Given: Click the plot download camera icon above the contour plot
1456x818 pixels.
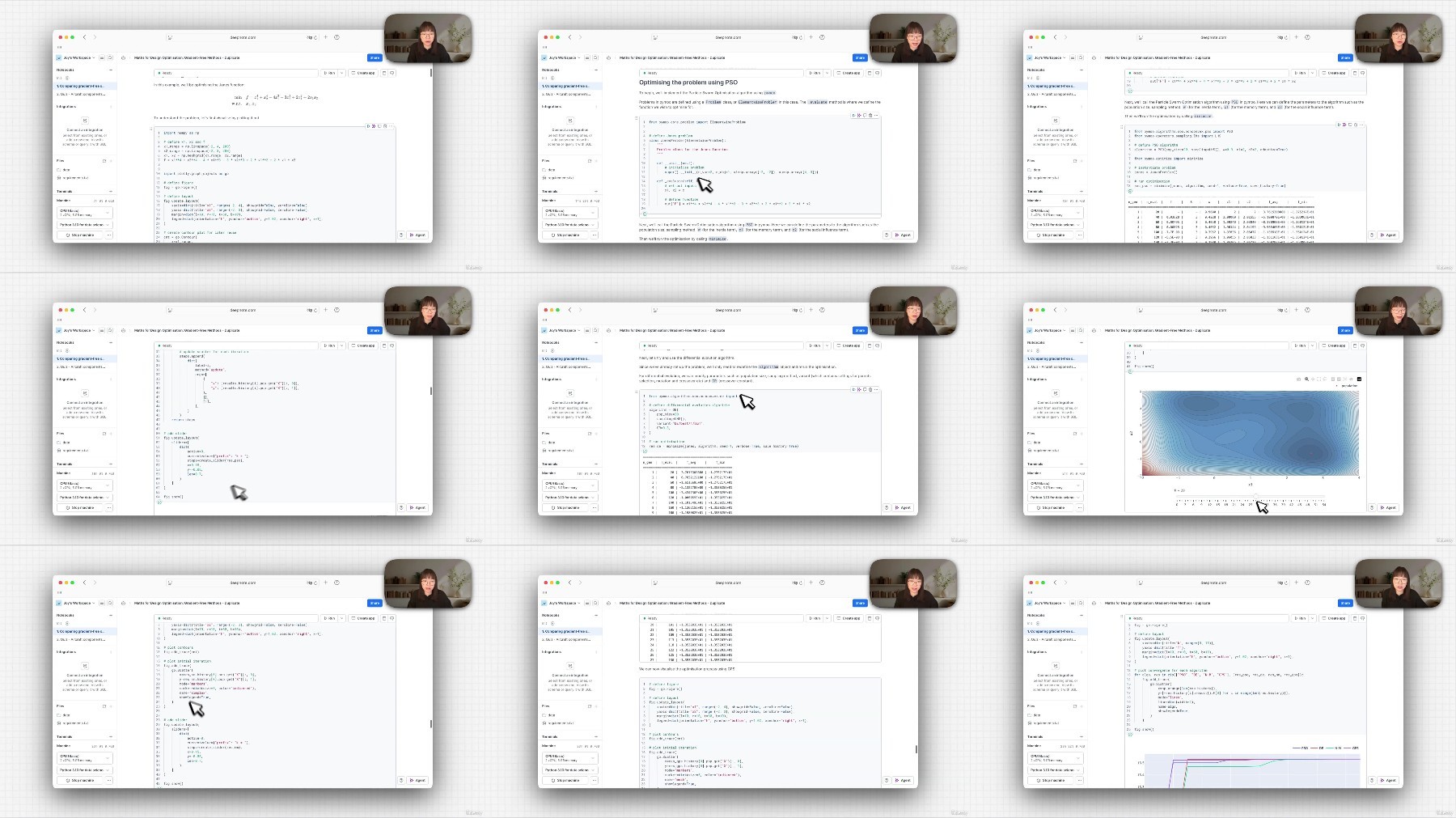Looking at the screenshot, I should pyautogui.click(x=1299, y=379).
